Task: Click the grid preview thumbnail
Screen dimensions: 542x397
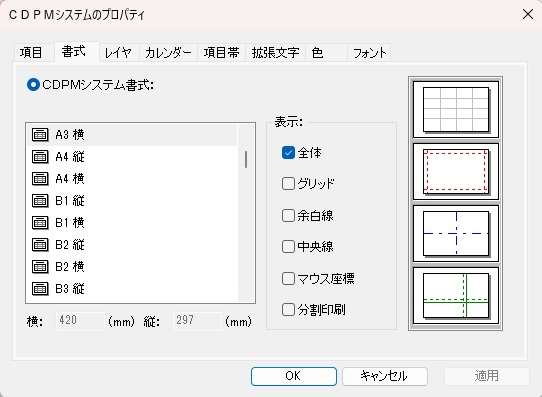Action: (x=456, y=110)
